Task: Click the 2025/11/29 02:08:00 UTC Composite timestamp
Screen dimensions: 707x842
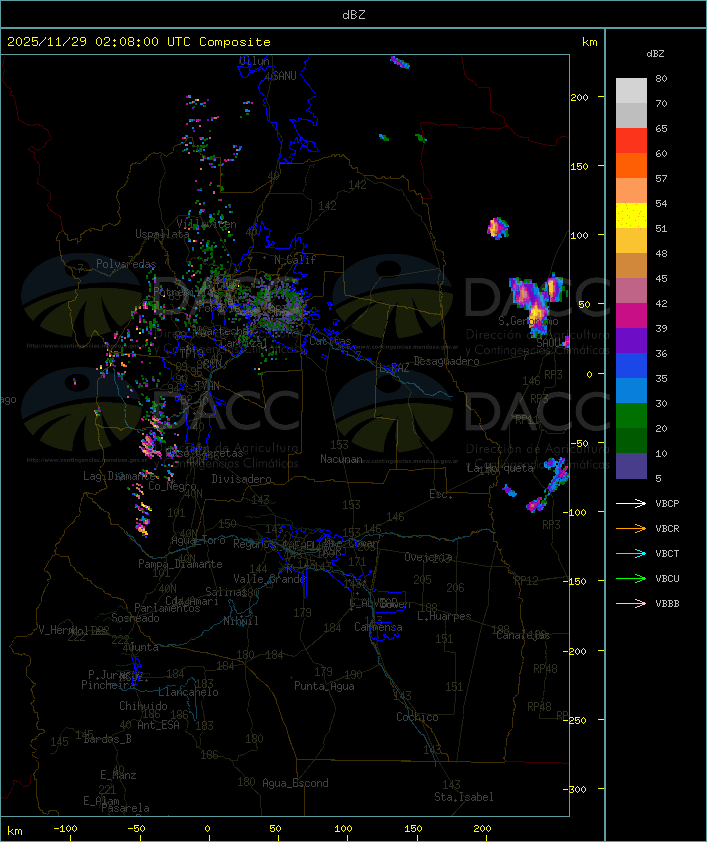Action: coord(139,42)
